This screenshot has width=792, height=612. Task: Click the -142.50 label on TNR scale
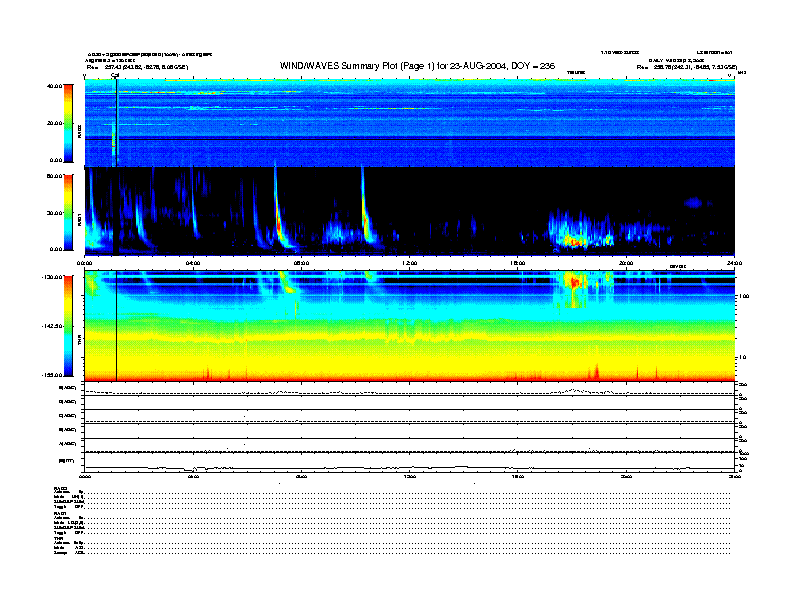click(x=52, y=327)
